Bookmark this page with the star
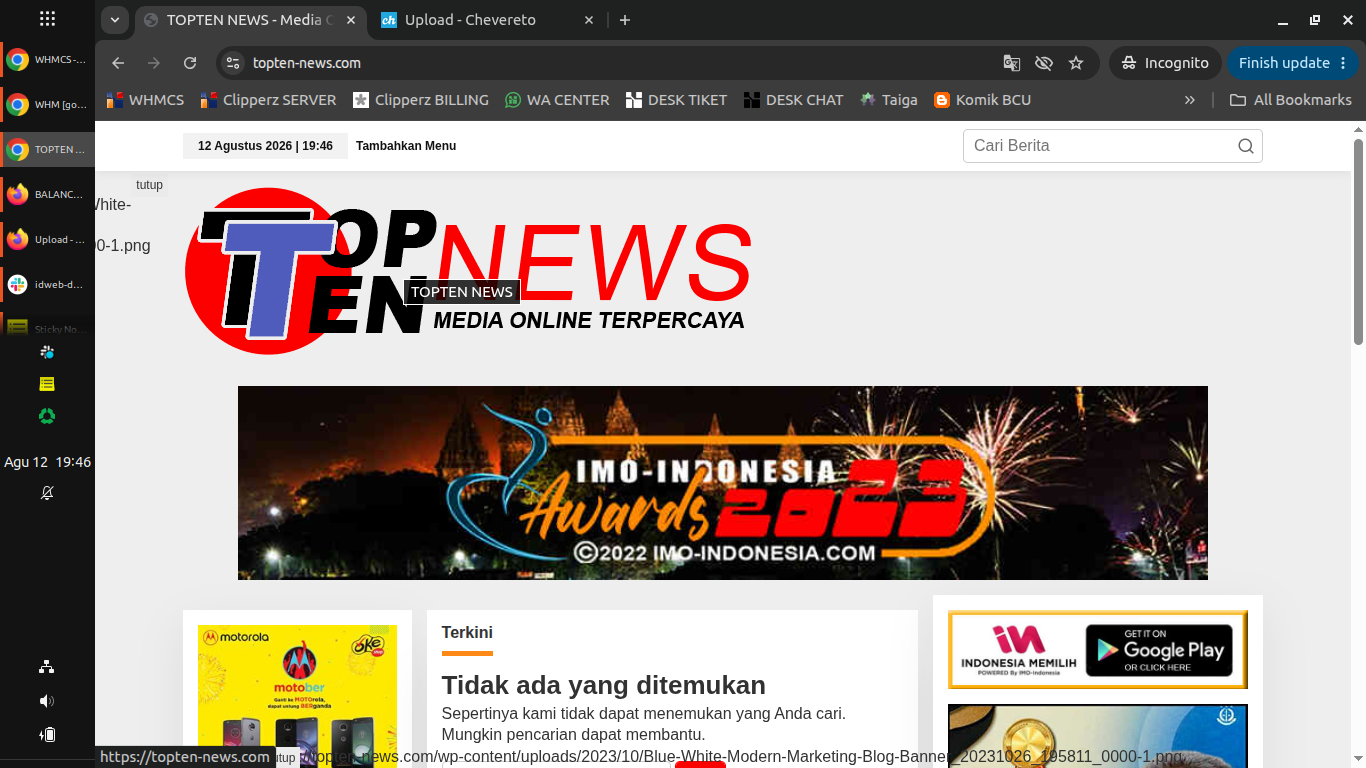The image size is (1366, 768). click(x=1076, y=63)
